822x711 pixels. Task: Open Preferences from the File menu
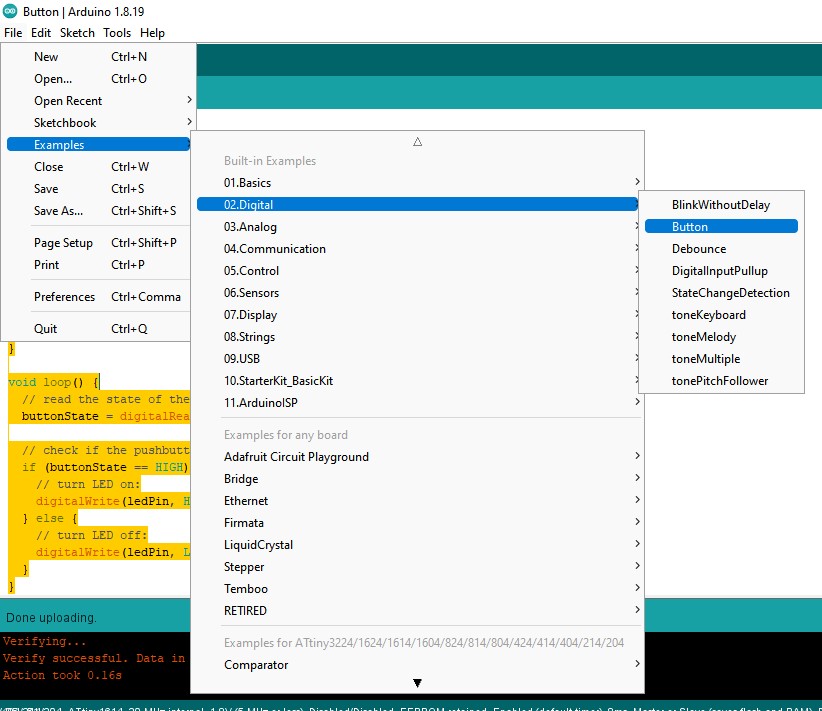(x=99, y=297)
